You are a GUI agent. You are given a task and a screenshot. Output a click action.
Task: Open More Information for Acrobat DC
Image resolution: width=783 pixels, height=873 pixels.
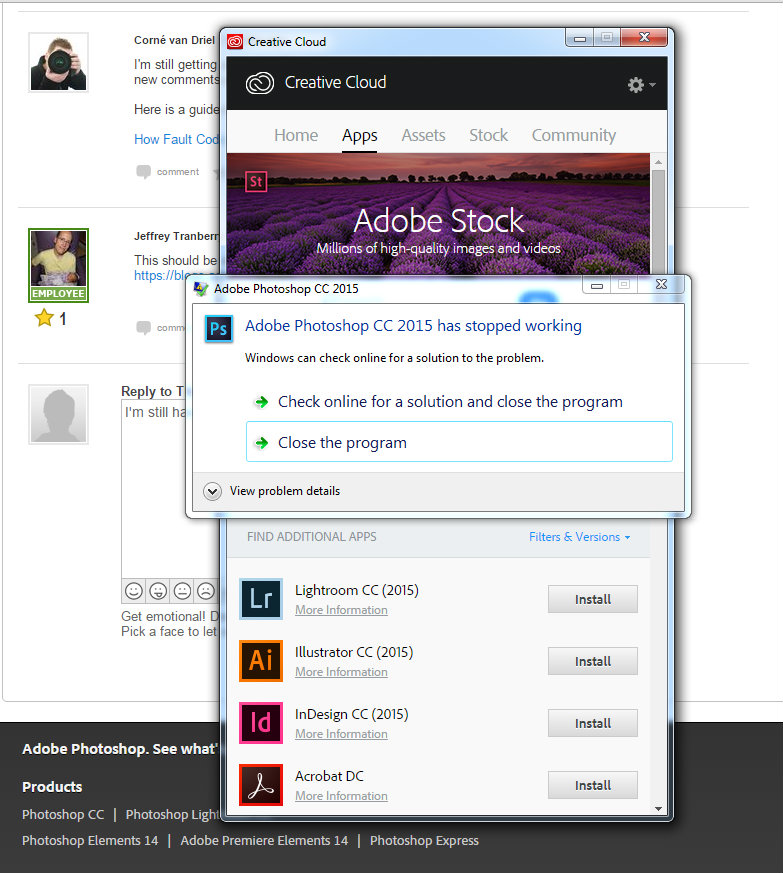[341, 795]
